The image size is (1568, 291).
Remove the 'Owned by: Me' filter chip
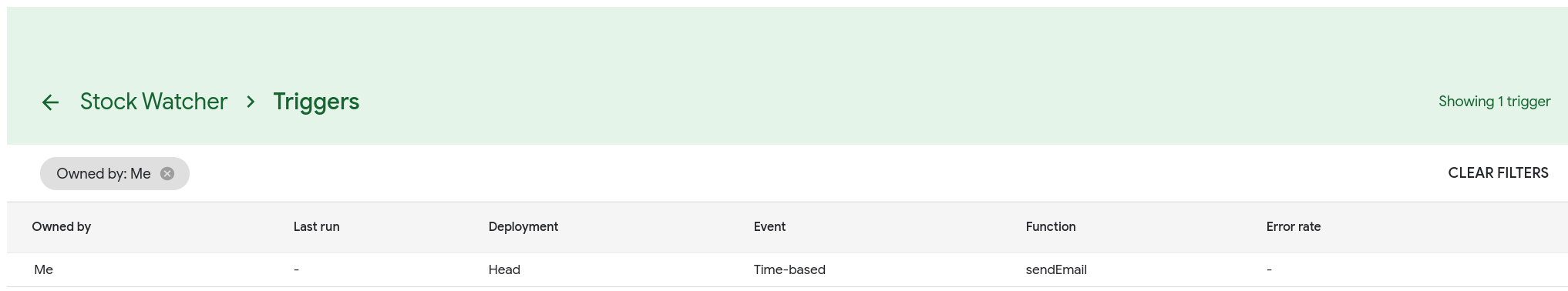[167, 173]
